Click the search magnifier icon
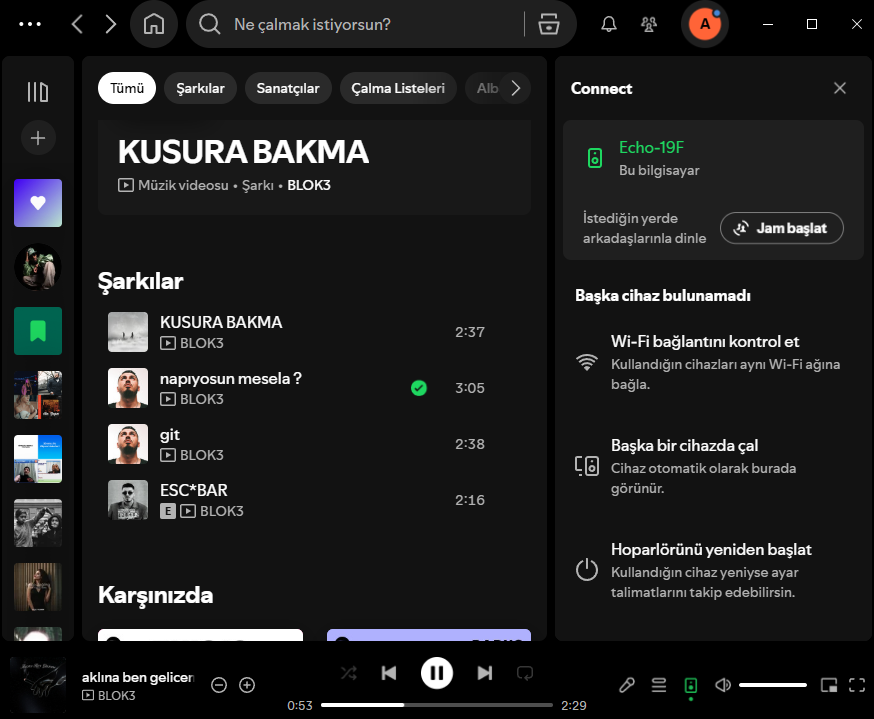Viewport: 874px width, 719px height. click(210, 24)
